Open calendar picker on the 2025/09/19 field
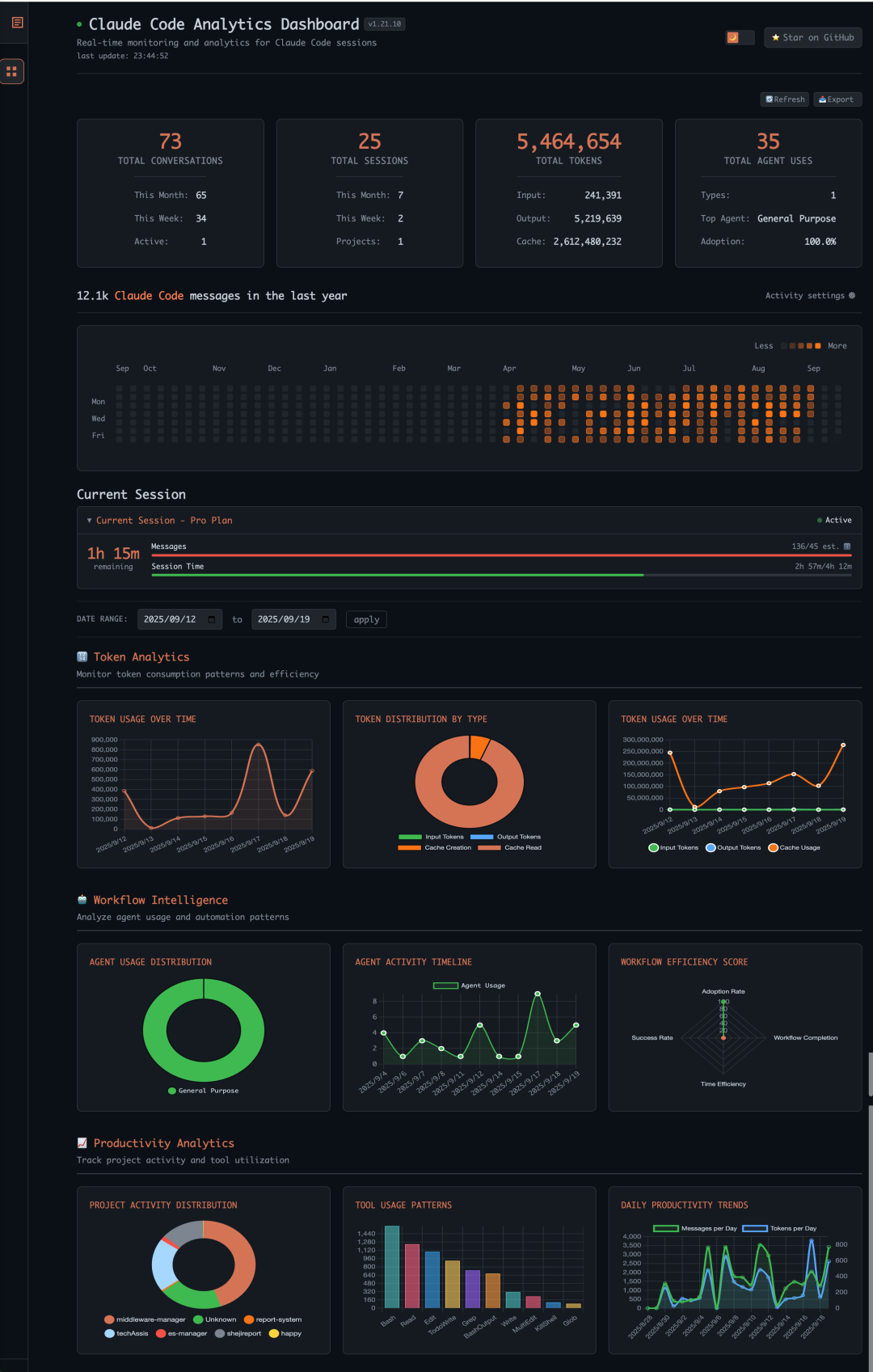Viewport: 873px width, 1372px height. point(326,619)
